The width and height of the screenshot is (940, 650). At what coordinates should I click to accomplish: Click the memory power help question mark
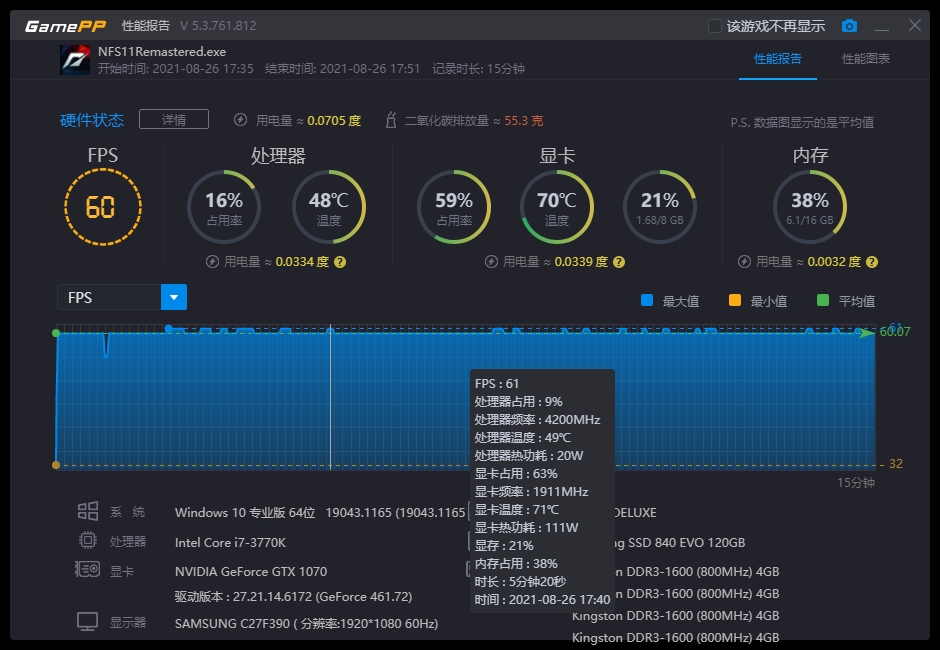[872, 262]
